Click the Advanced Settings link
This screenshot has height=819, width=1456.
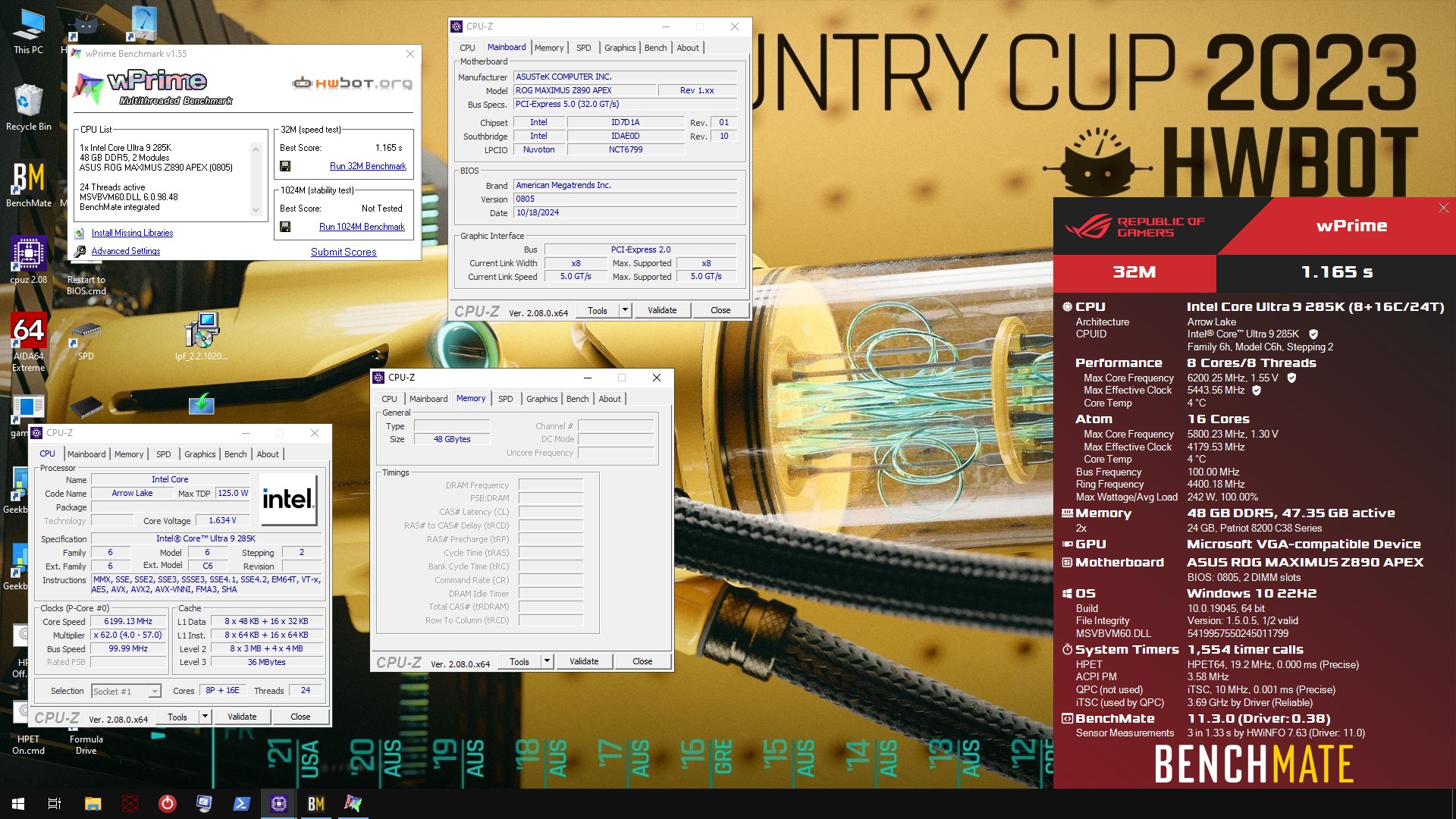(x=126, y=251)
